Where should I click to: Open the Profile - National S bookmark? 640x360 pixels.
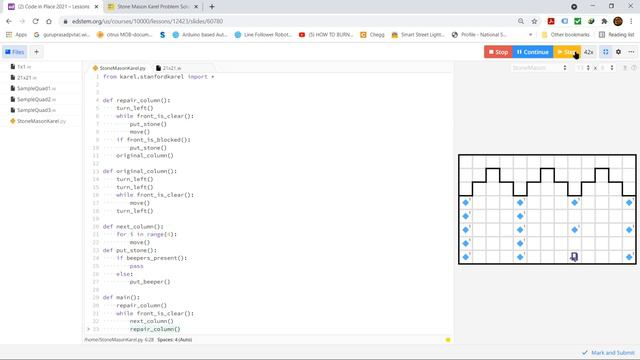479,35
